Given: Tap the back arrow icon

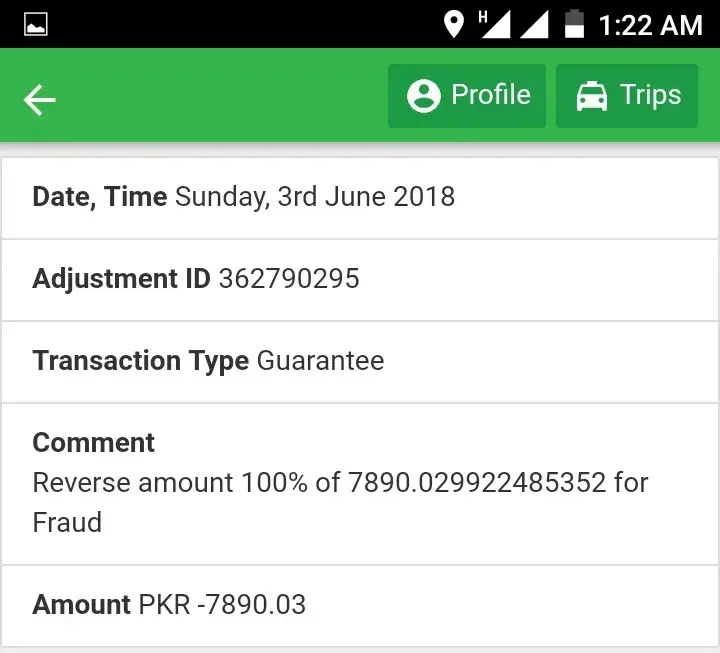Looking at the screenshot, I should 40,99.
